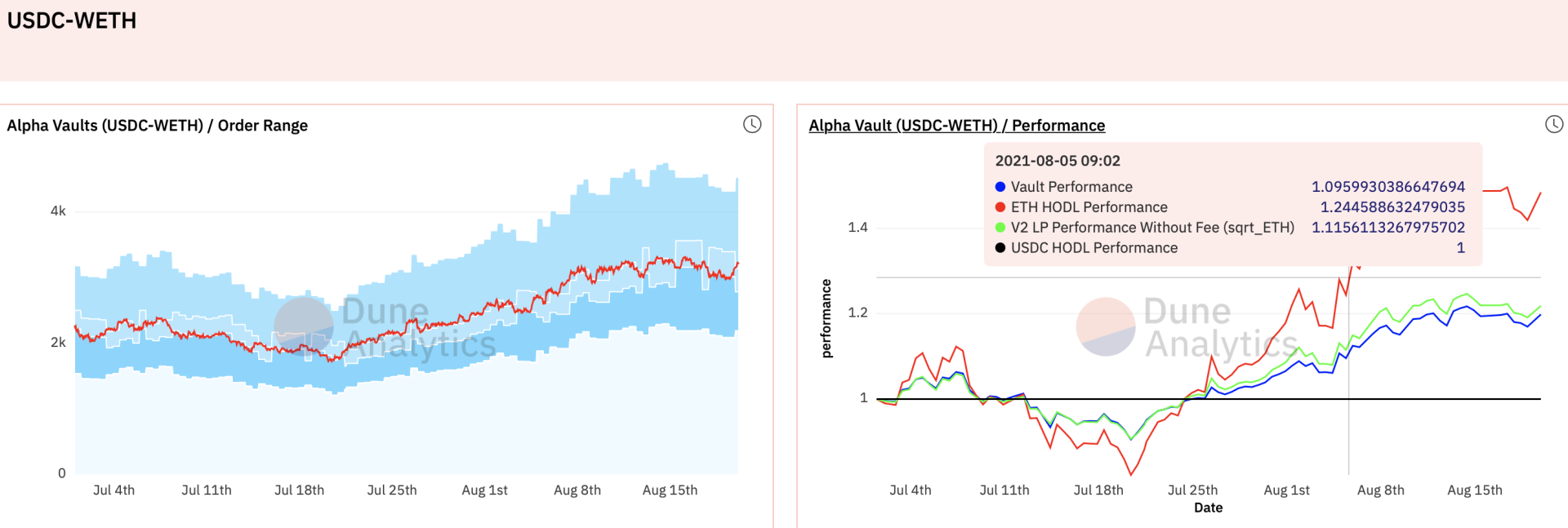The width and height of the screenshot is (1568, 528).
Task: Click the clock icon on Order Range chart
Action: coord(752,124)
